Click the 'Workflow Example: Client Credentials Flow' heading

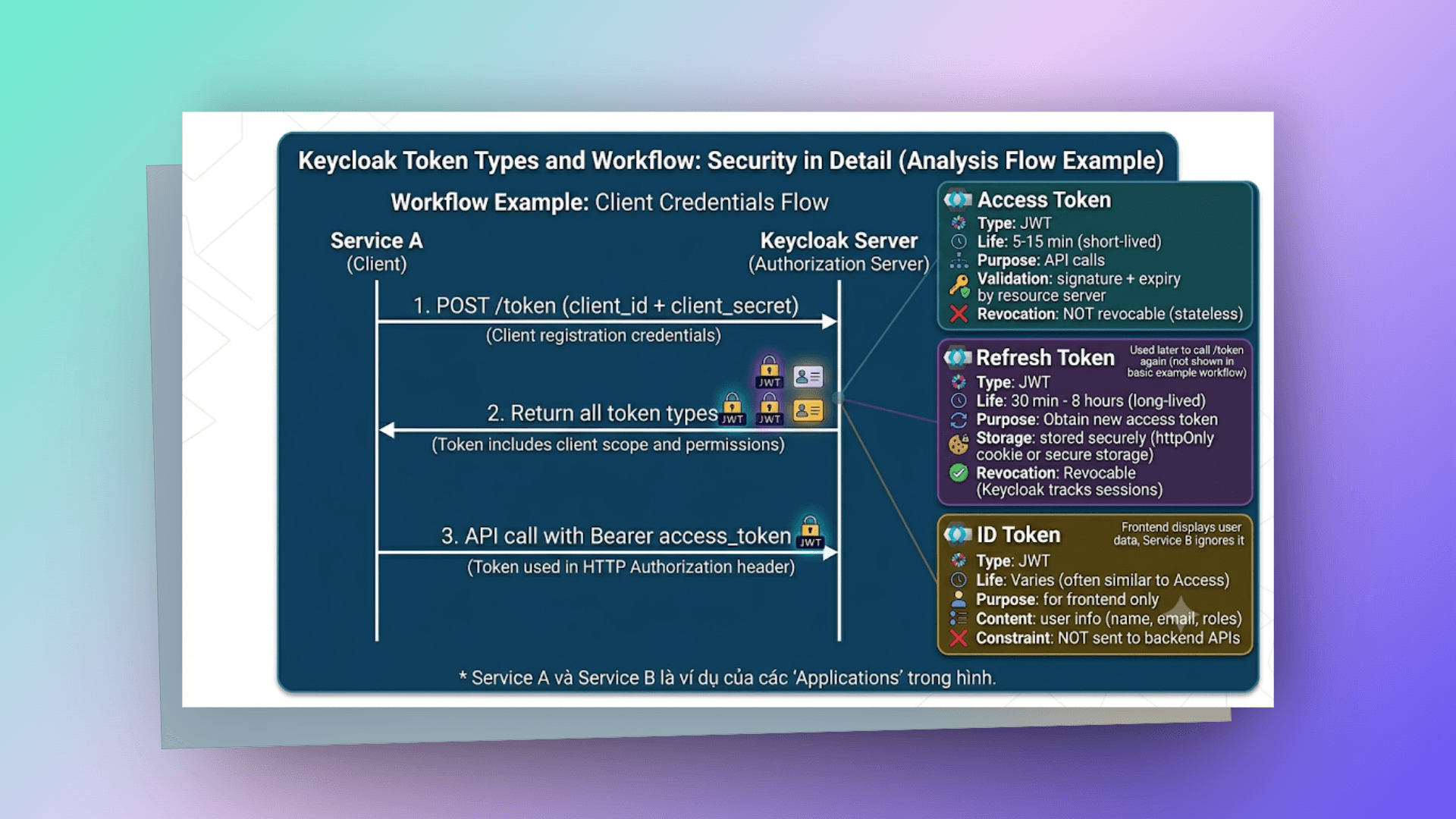(x=610, y=202)
